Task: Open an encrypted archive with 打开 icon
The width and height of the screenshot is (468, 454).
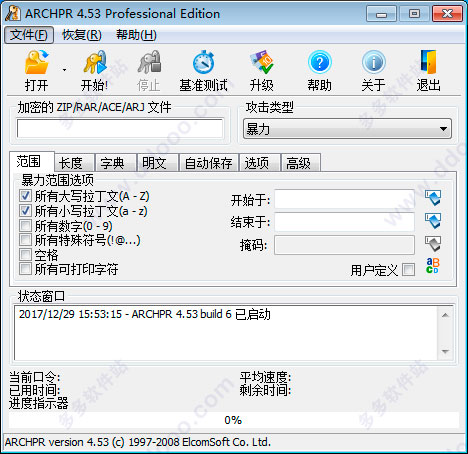Action: tap(37, 62)
